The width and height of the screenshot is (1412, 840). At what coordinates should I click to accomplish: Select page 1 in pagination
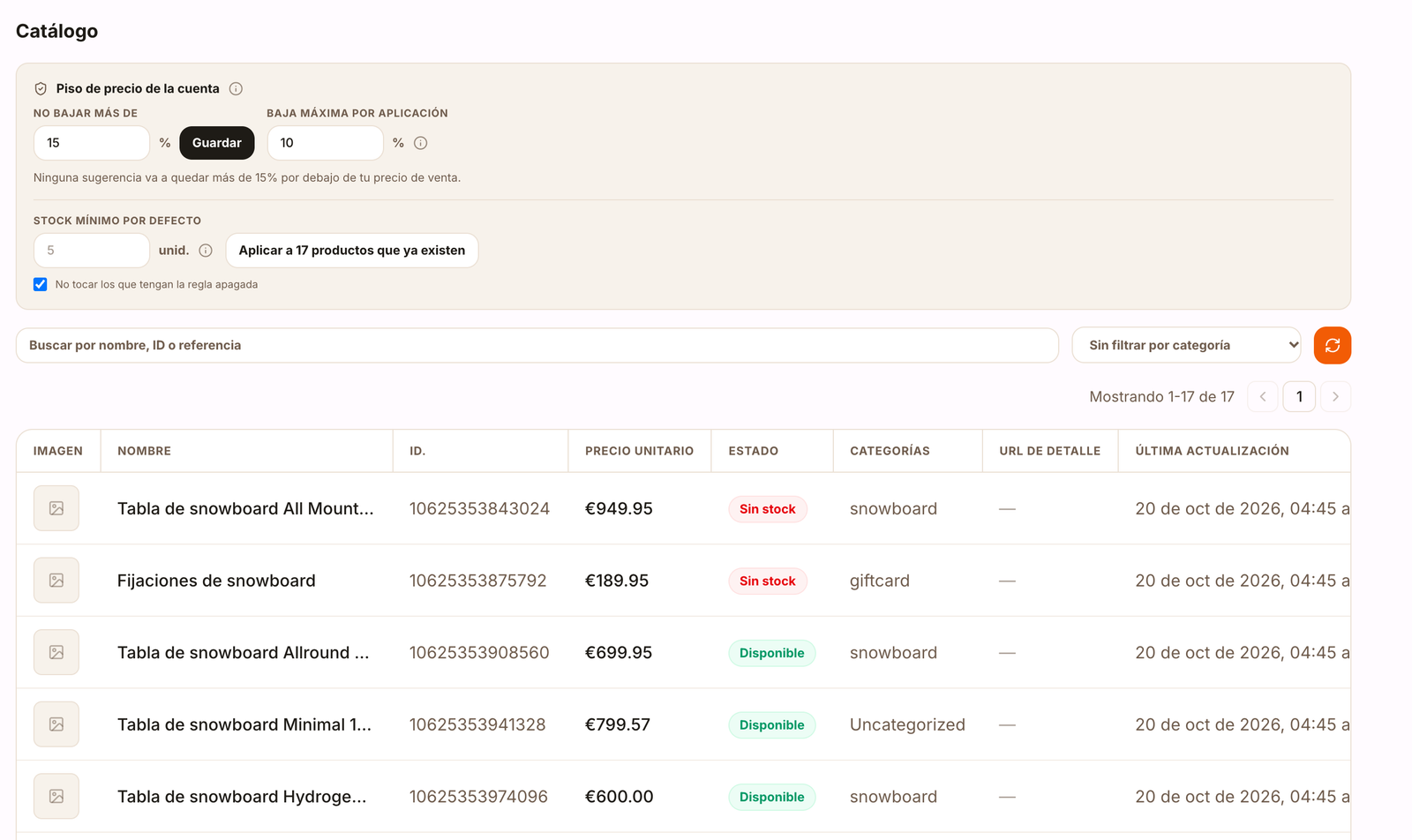(1299, 397)
